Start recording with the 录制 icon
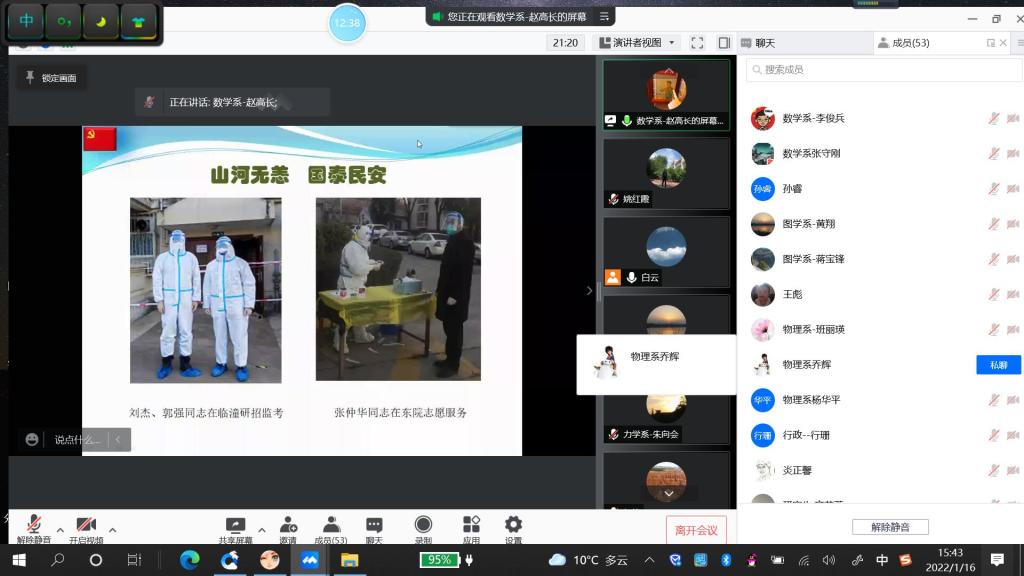 [423, 527]
